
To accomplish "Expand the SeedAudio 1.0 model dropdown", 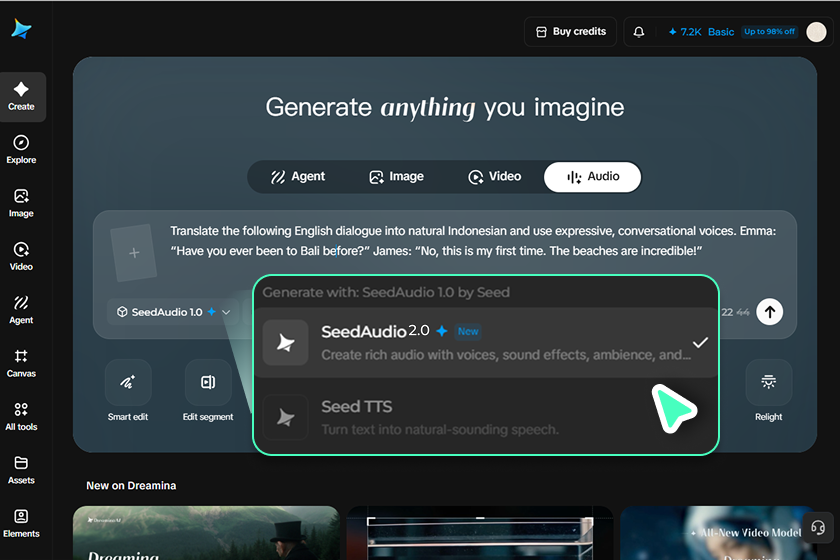I will point(174,312).
